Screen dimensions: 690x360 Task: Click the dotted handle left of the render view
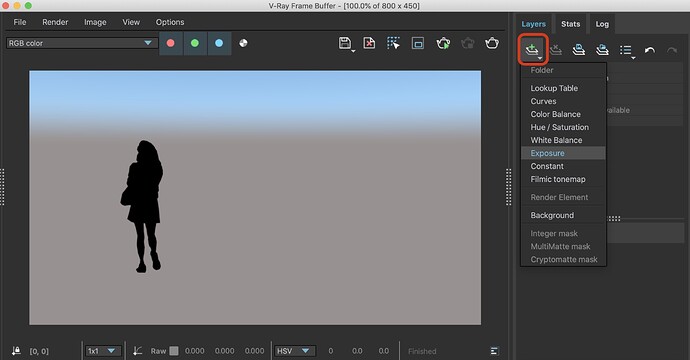2,187
